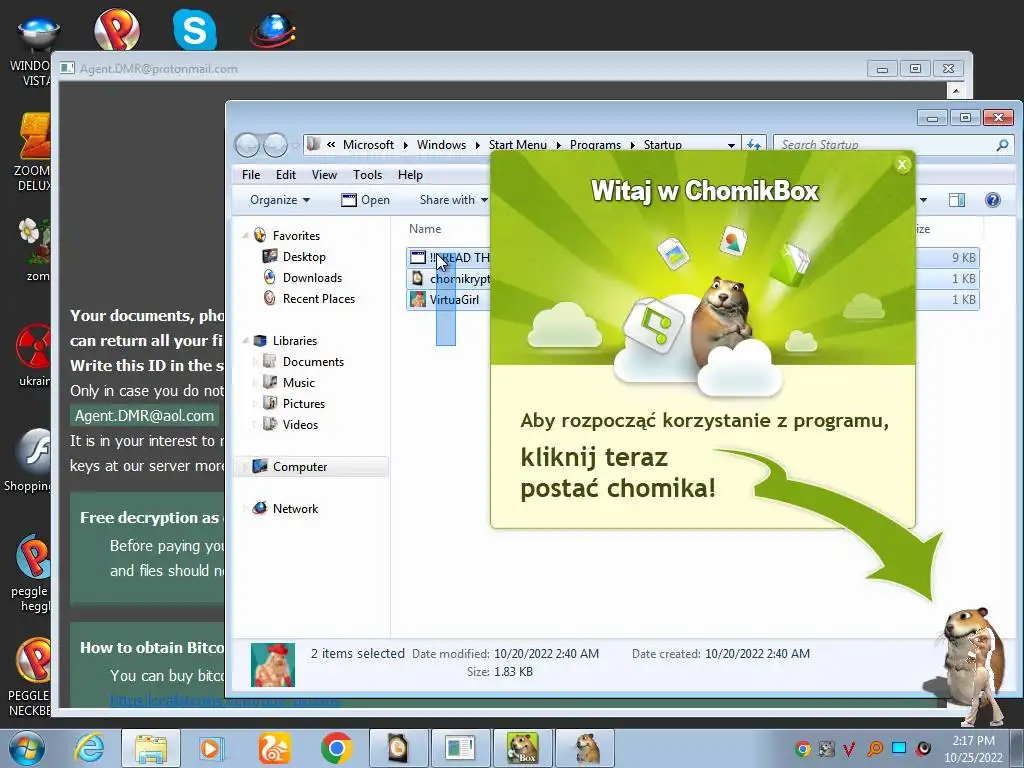
Task: Open Explorer help question mark icon
Action: tap(992, 200)
